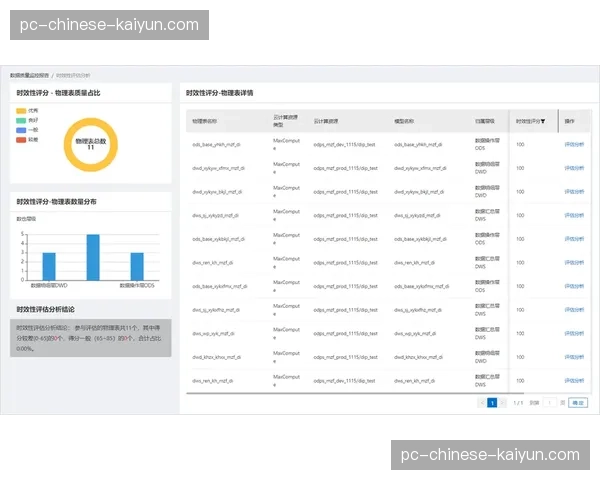Click filter icon in 时效性评分 column header

(x=542, y=120)
